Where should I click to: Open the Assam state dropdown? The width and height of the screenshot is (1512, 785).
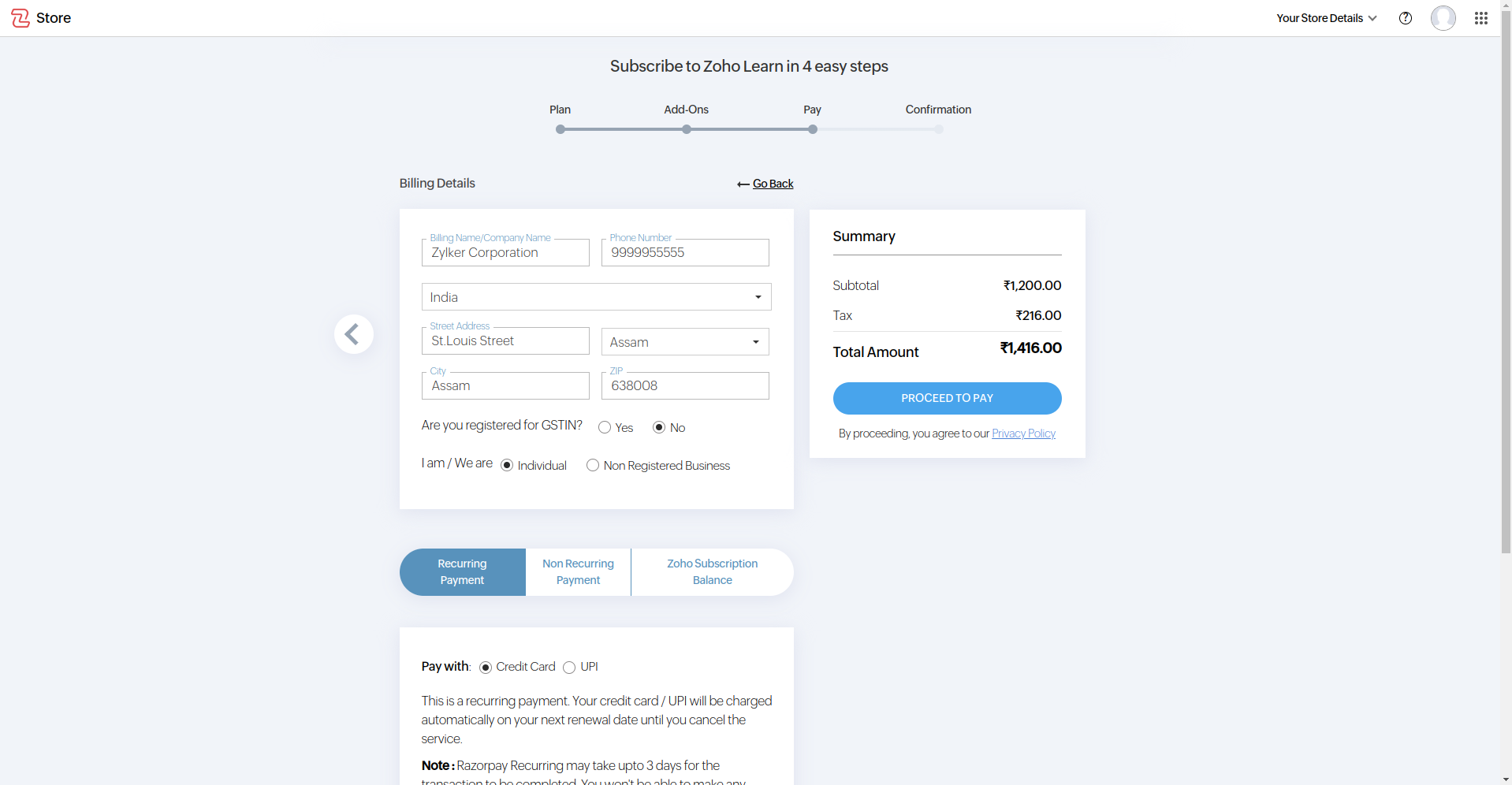point(685,342)
